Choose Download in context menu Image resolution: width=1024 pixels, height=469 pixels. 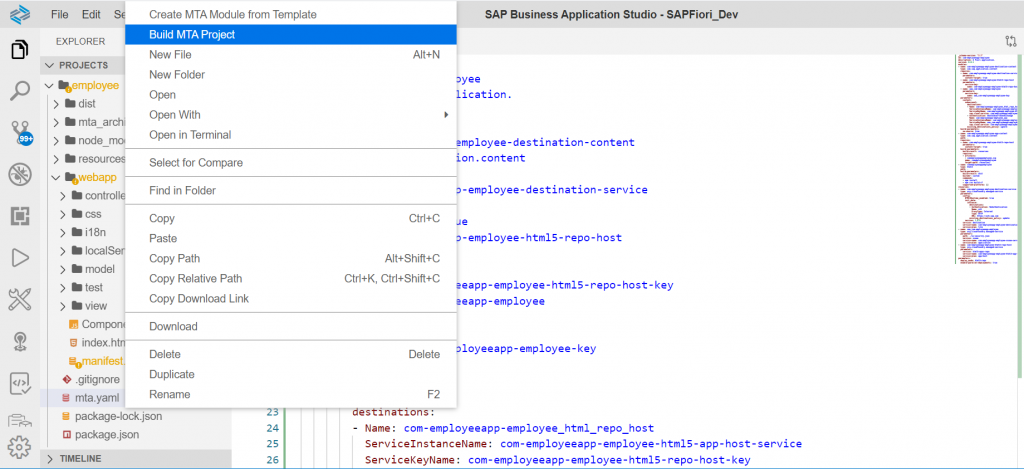tap(291, 326)
